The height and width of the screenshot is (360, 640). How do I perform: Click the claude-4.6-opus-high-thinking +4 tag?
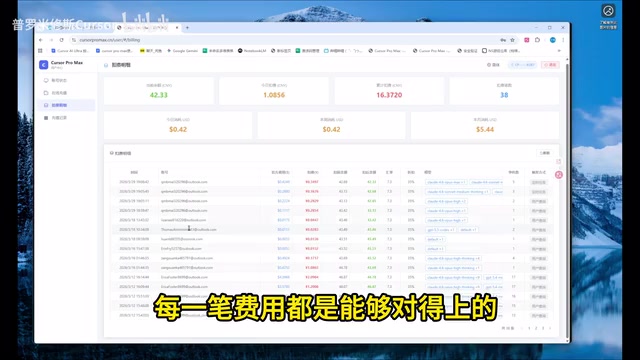(x=453, y=258)
